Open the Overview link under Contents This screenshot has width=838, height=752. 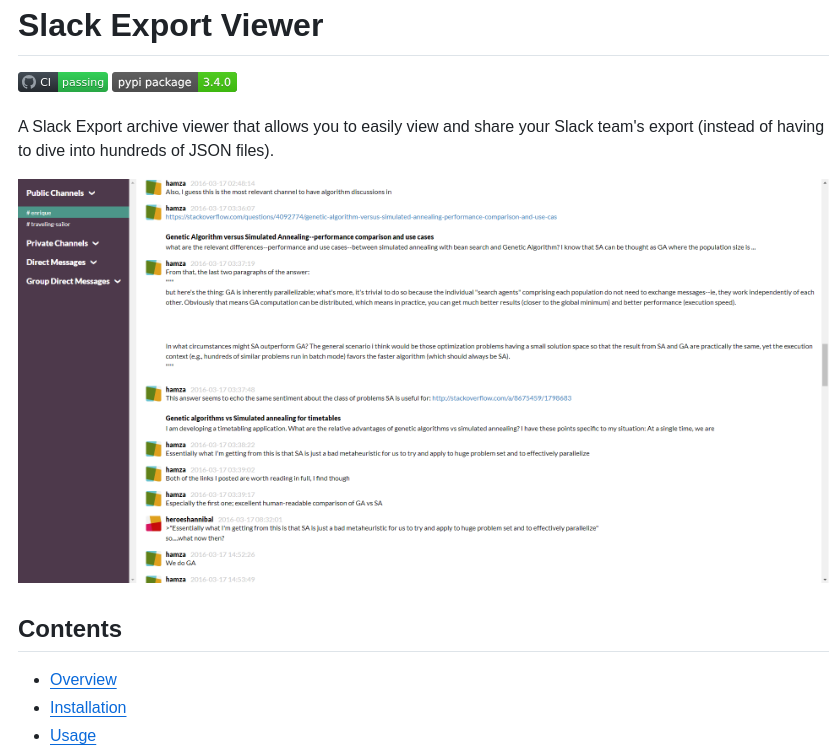coord(83,679)
